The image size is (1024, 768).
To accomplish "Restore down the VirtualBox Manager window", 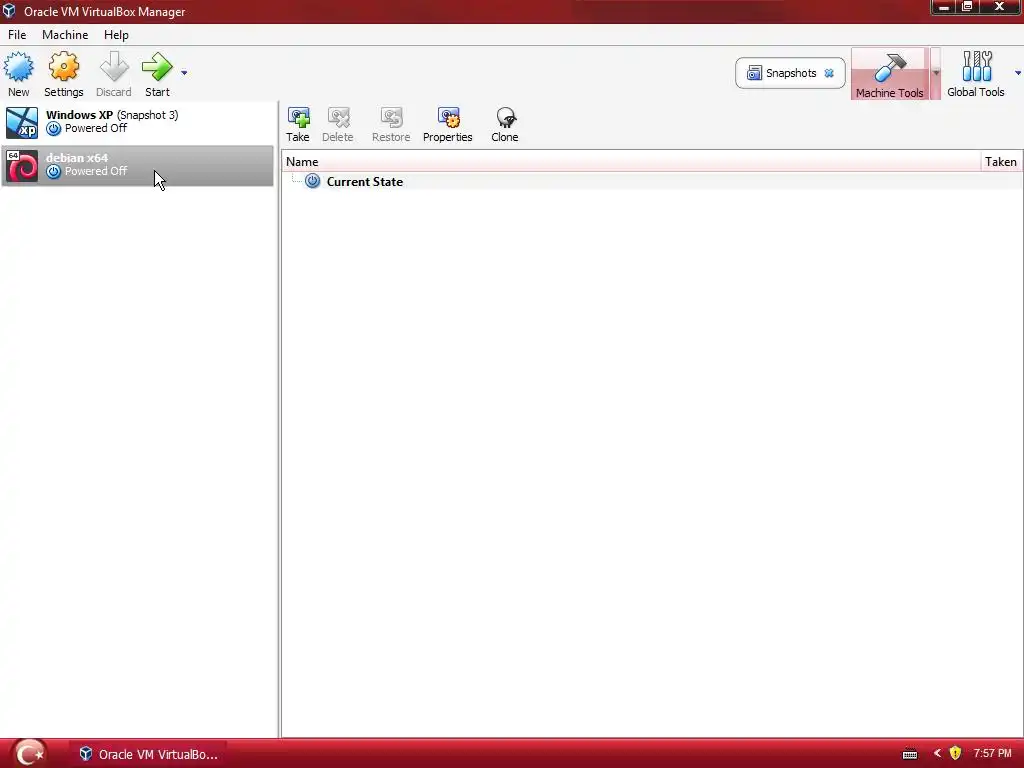I will [x=967, y=7].
